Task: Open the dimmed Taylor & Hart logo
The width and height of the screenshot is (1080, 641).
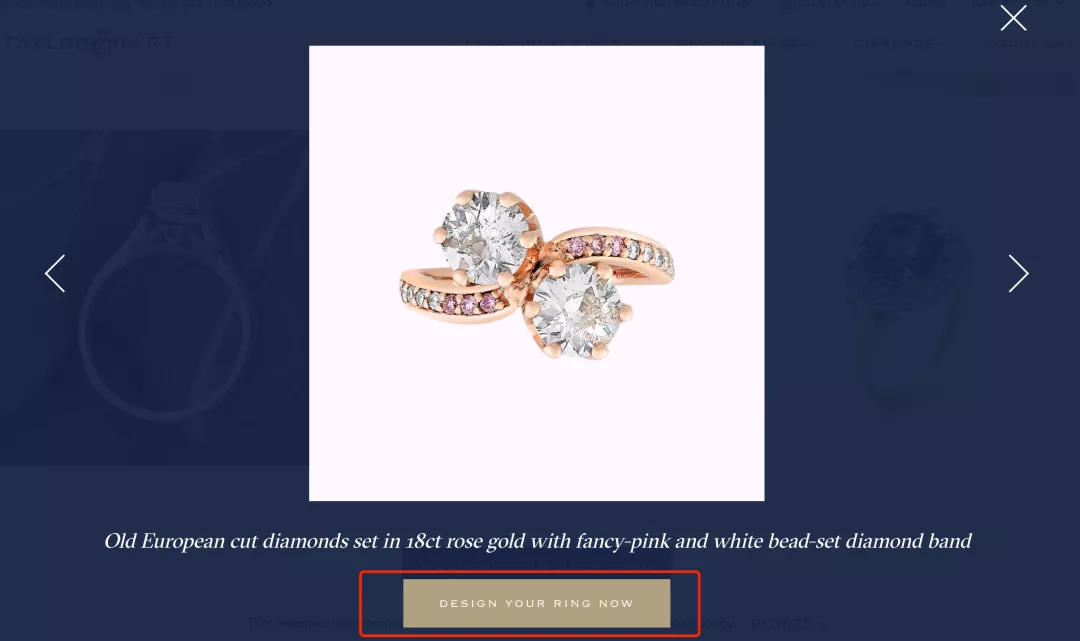Action: click(88, 43)
